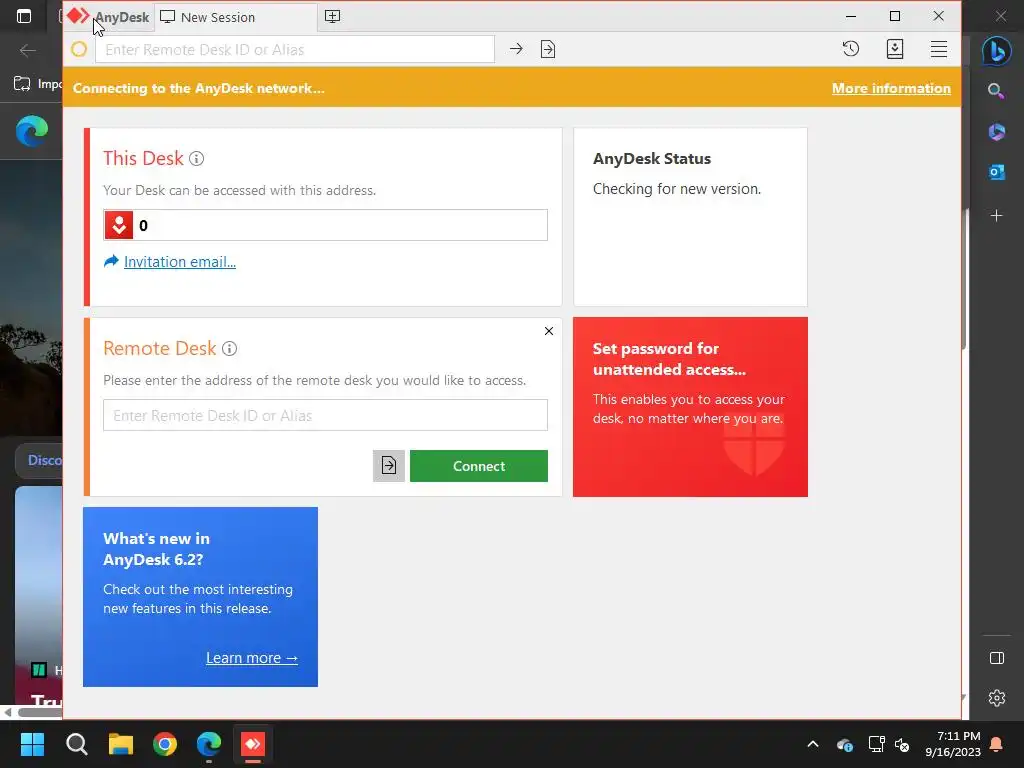Open Set password for unattended access tile
The width and height of the screenshot is (1024, 768).
[x=690, y=407]
